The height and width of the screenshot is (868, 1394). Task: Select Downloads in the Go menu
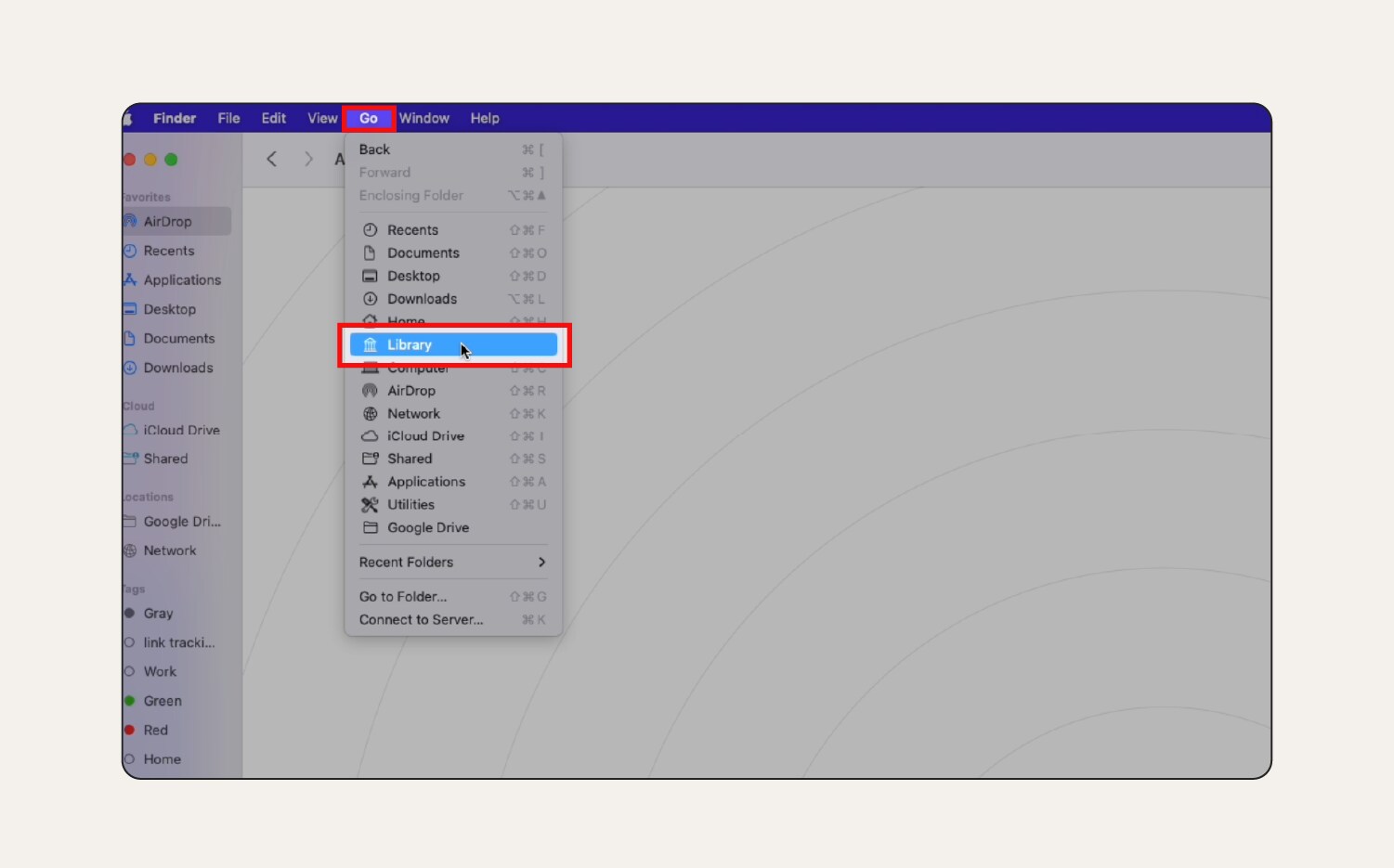[x=453, y=299]
